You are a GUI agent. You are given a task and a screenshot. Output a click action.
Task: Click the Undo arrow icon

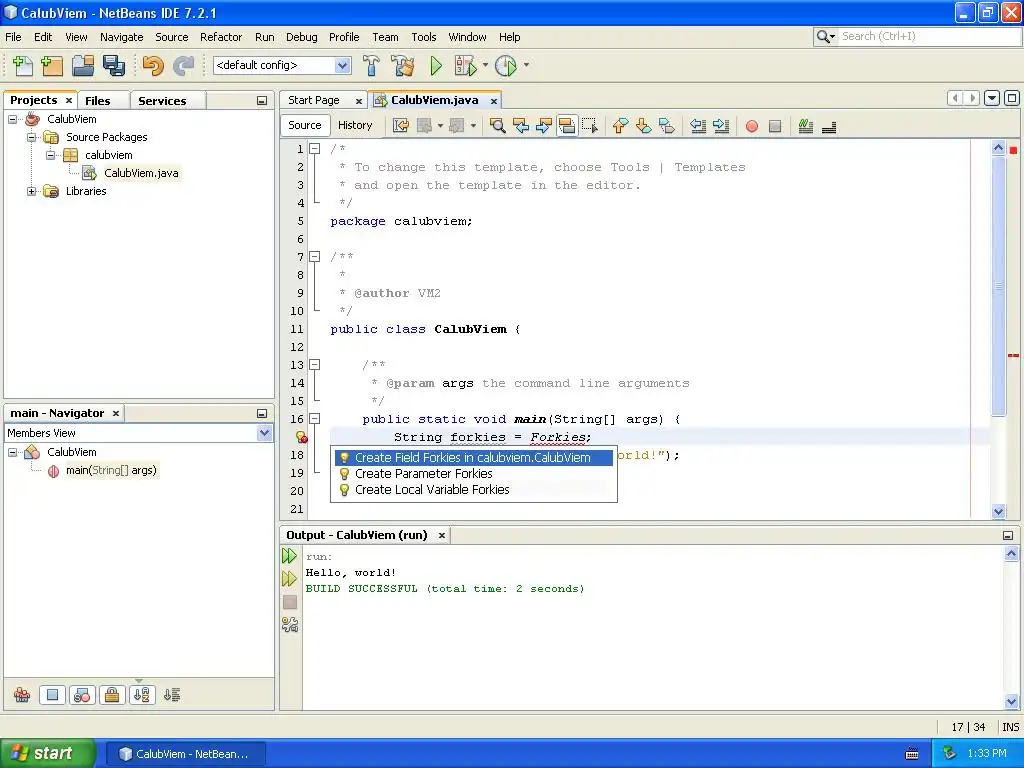click(153, 65)
